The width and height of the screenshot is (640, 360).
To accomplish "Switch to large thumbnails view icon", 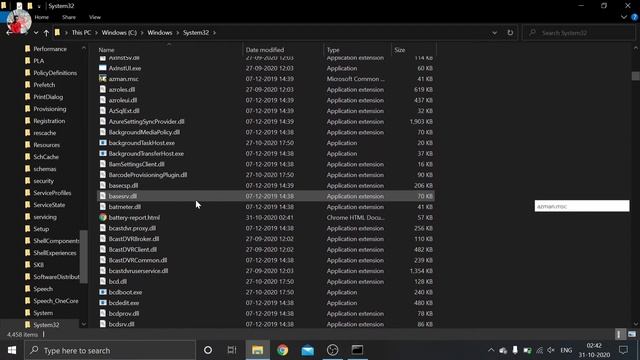I will coord(632,335).
